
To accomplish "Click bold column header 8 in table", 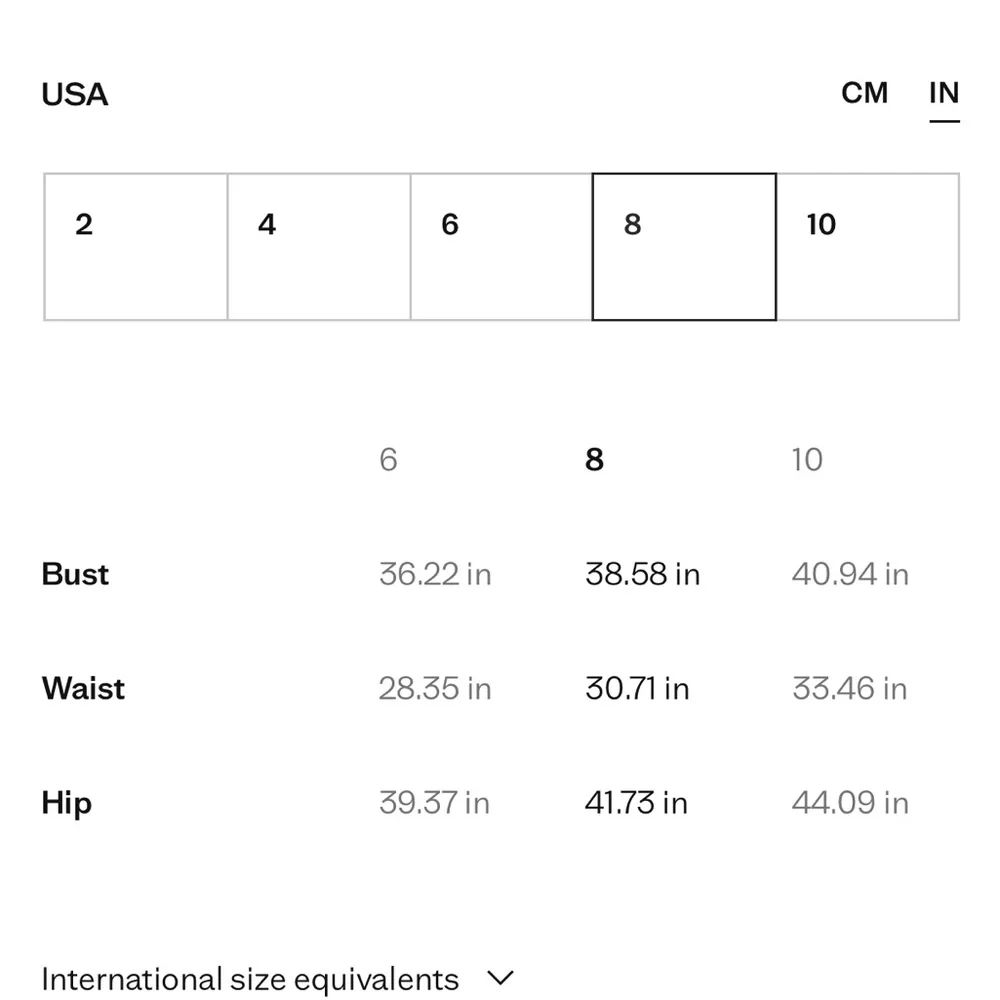I will click(x=594, y=460).
